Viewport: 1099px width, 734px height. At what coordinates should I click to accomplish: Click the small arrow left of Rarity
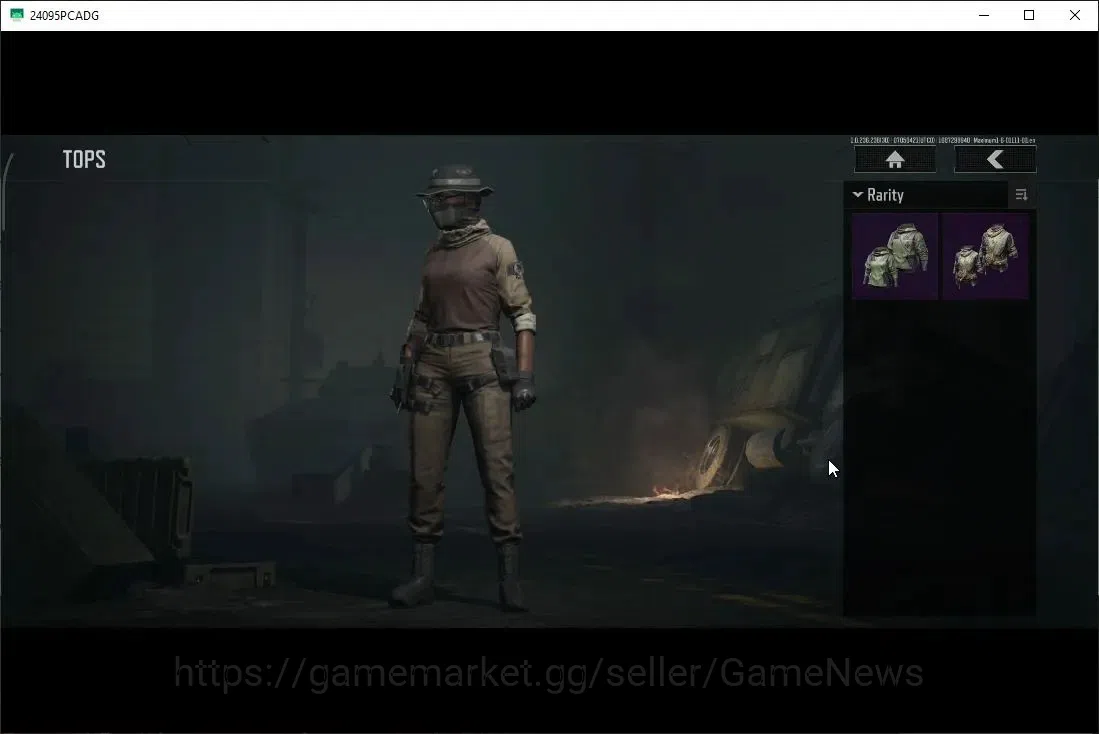pos(857,194)
